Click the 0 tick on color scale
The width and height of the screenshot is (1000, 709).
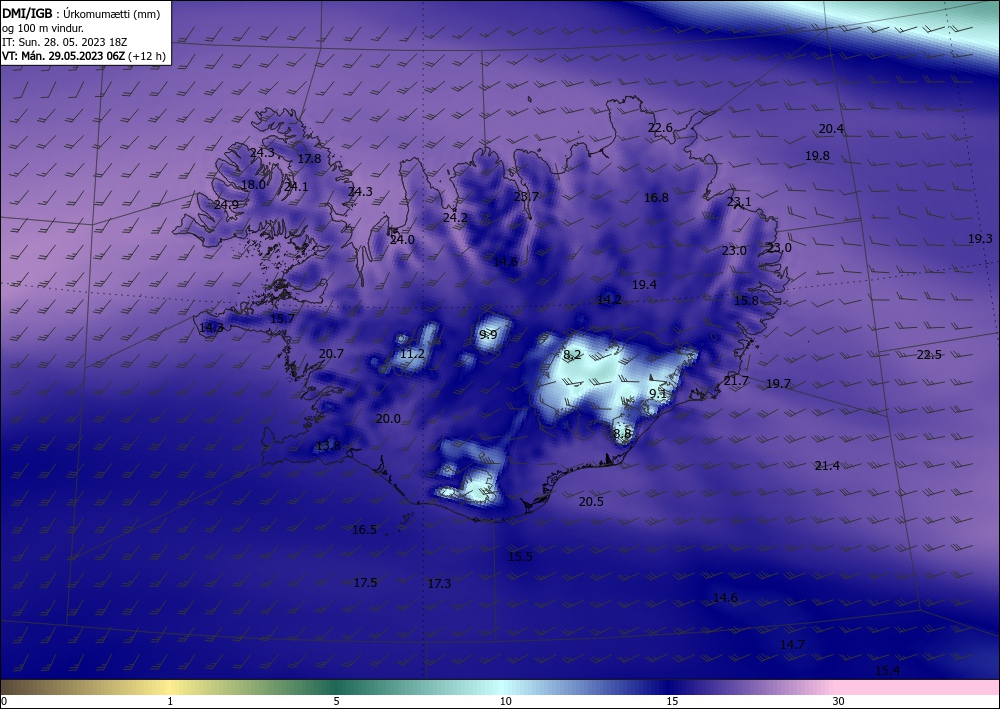point(4,702)
